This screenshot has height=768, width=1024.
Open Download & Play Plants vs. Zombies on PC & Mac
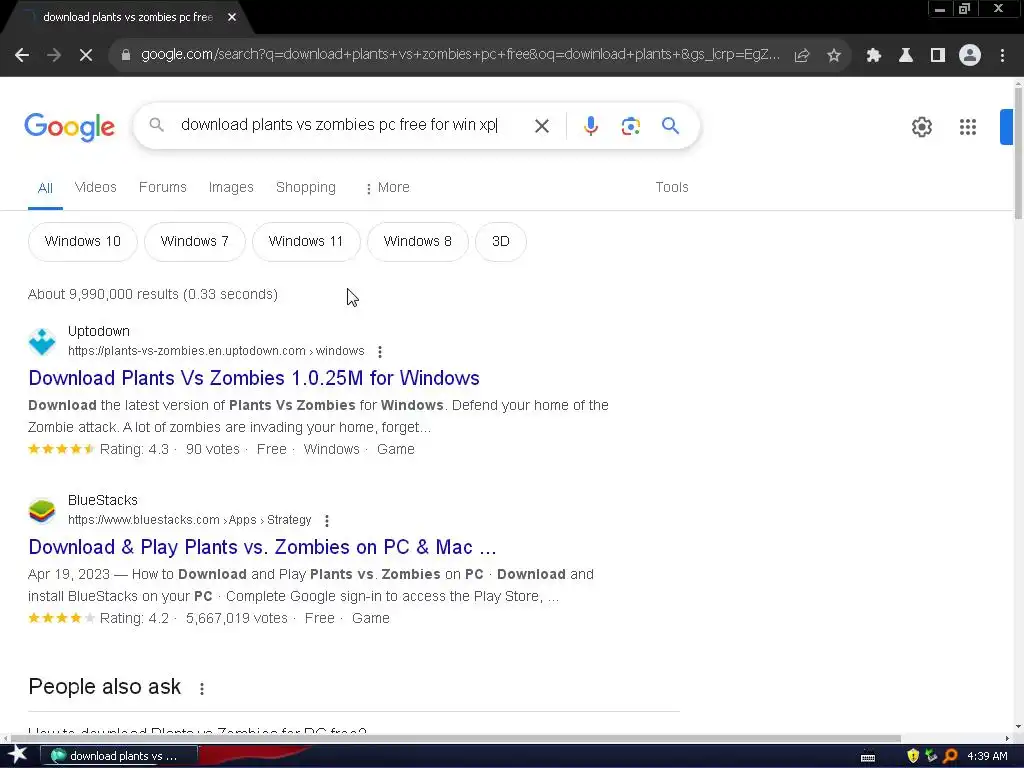[x=263, y=547]
